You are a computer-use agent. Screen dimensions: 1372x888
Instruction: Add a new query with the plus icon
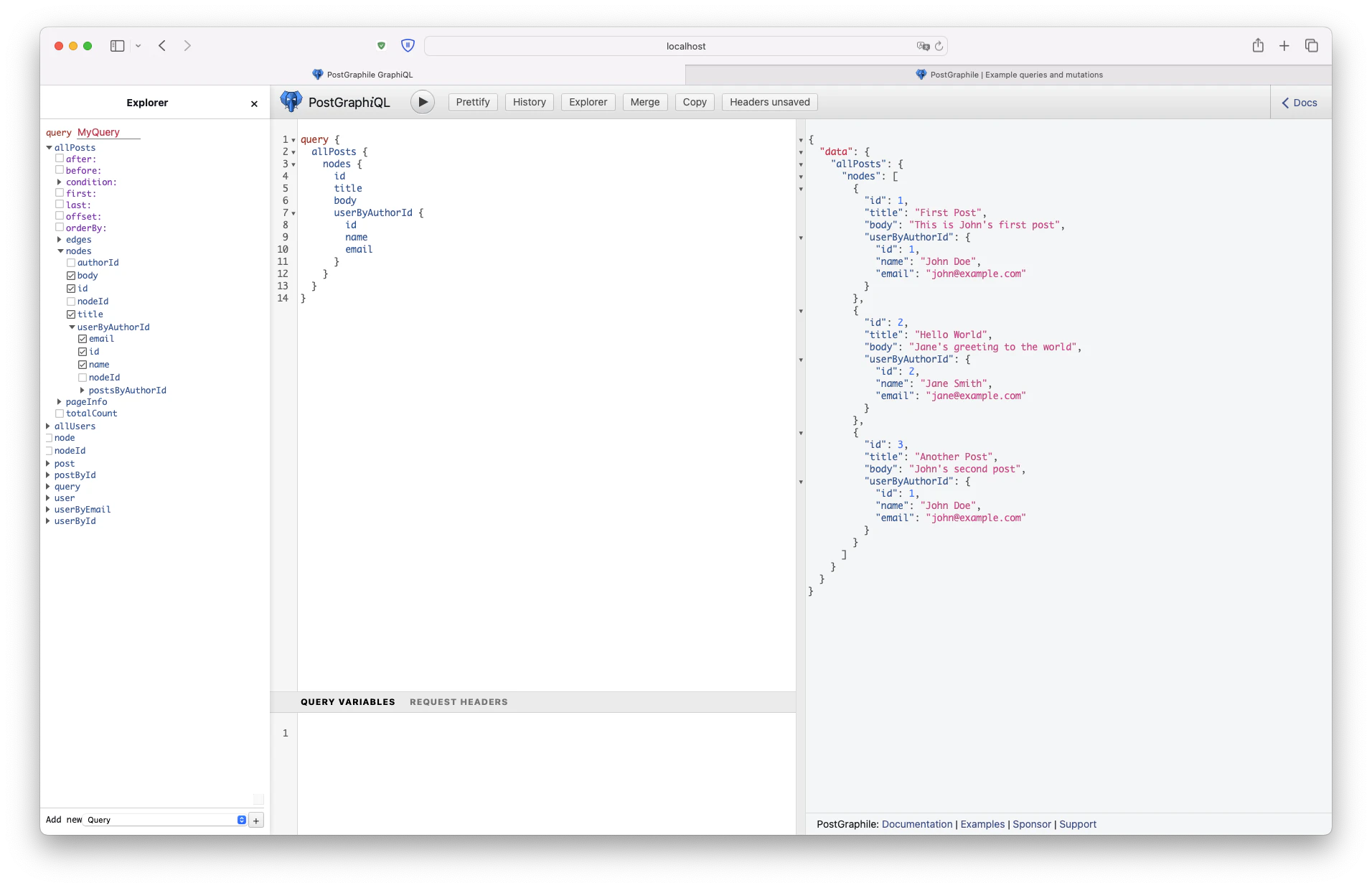point(256,820)
